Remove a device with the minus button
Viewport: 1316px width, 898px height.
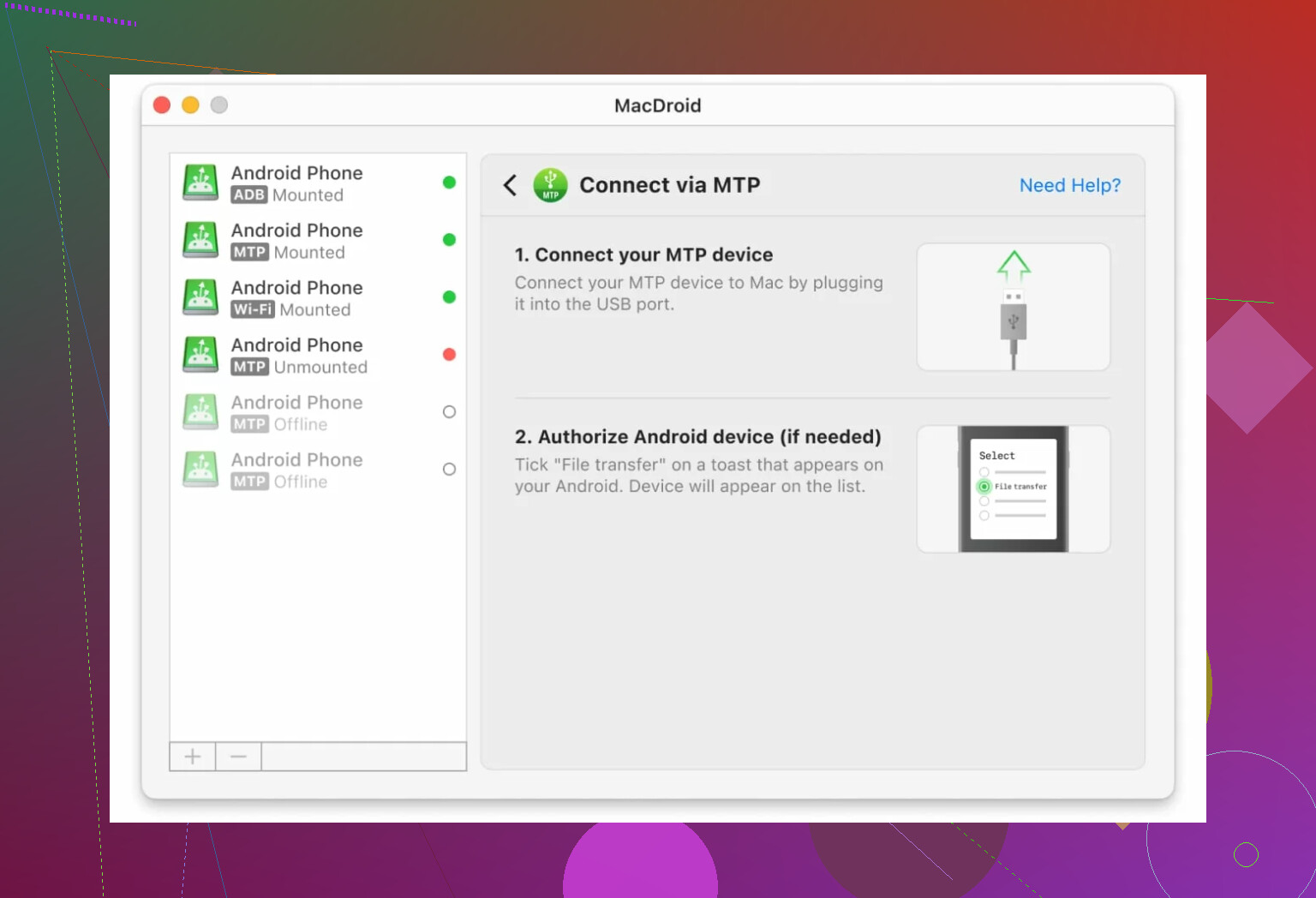pos(238,757)
